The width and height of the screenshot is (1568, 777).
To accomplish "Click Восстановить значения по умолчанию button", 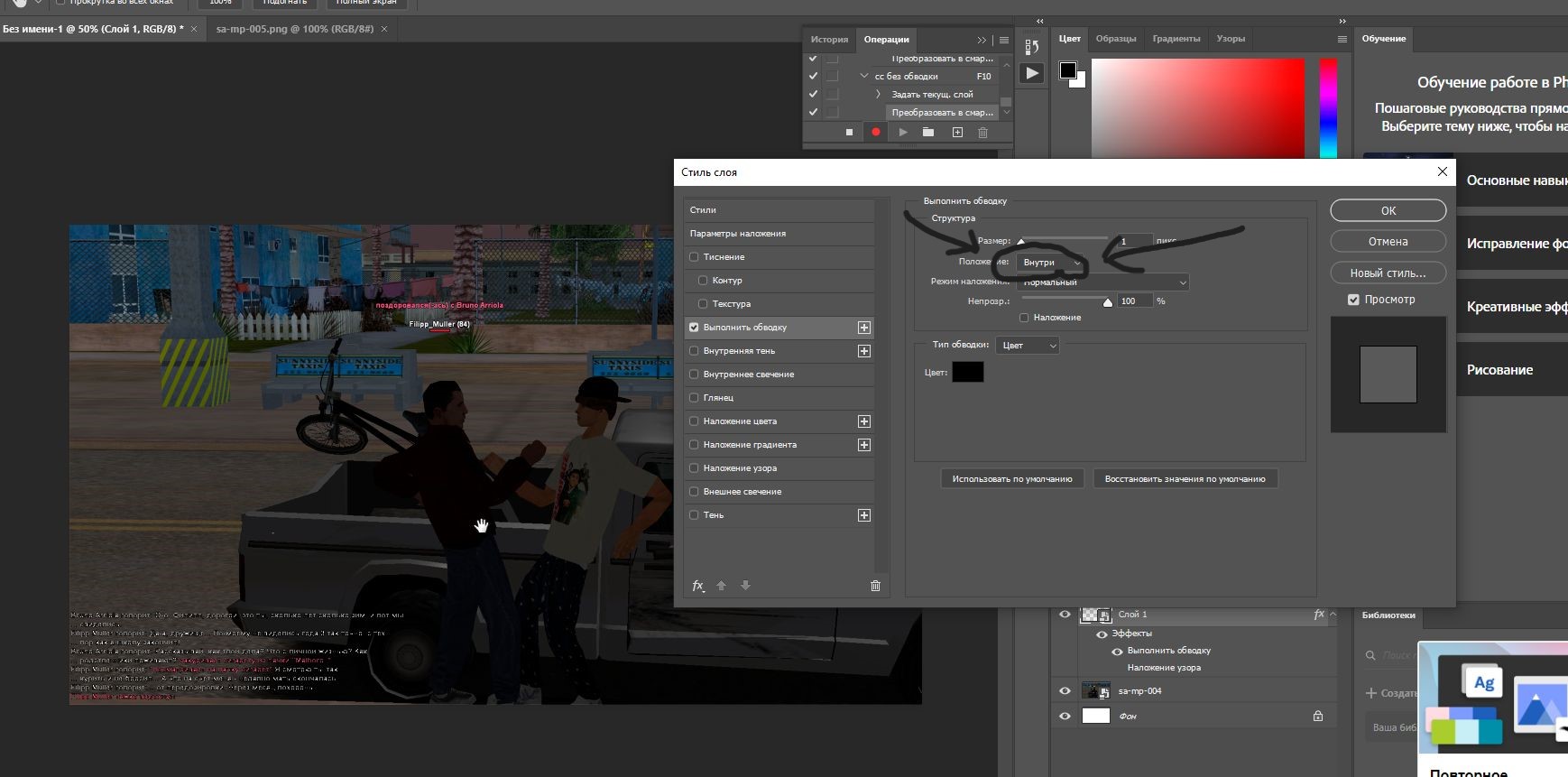I will pyautogui.click(x=1185, y=479).
